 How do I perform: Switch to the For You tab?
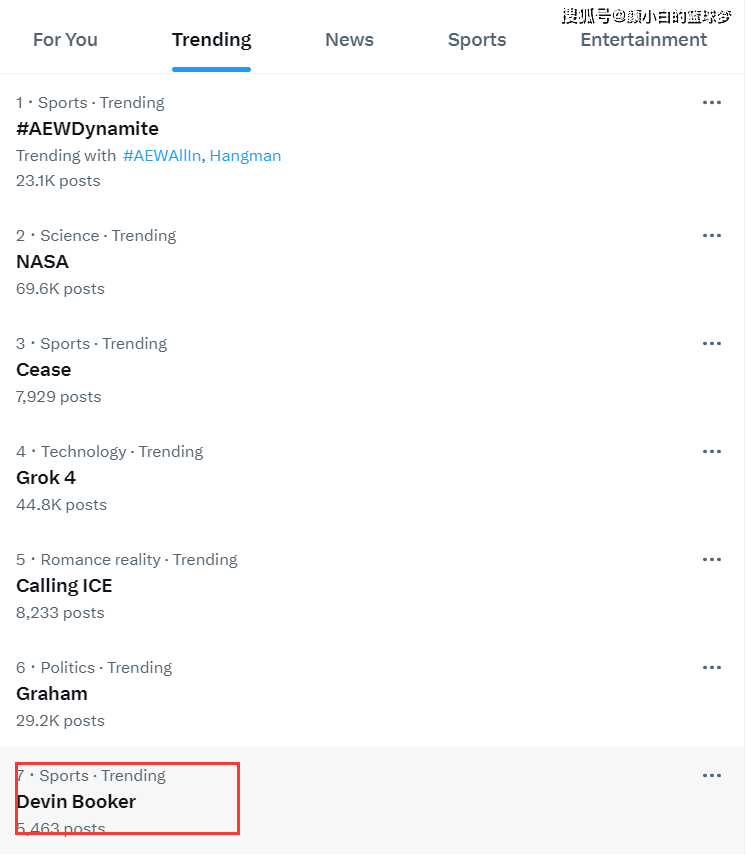pos(65,40)
